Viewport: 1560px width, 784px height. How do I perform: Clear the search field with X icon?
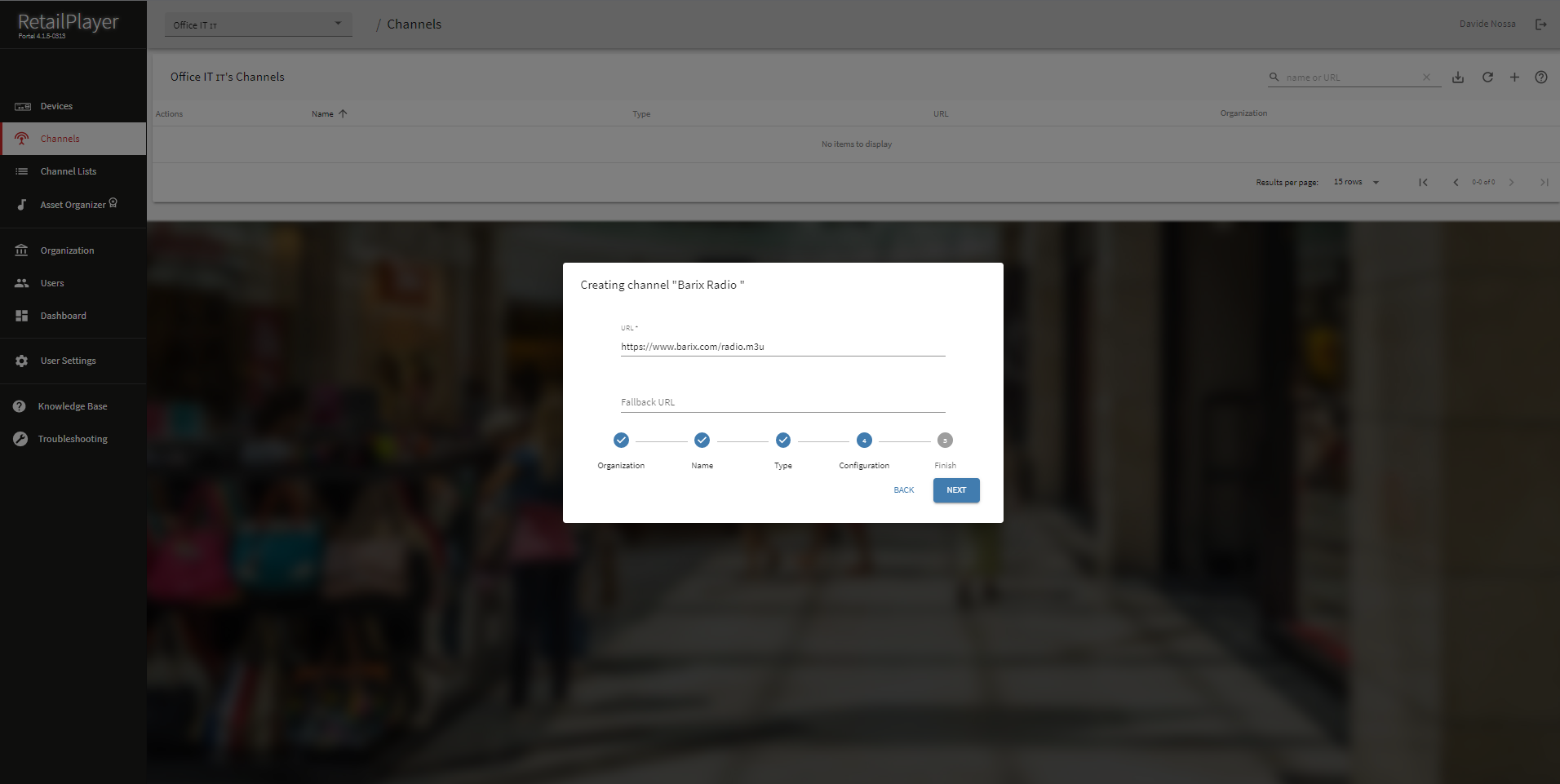coord(1426,78)
